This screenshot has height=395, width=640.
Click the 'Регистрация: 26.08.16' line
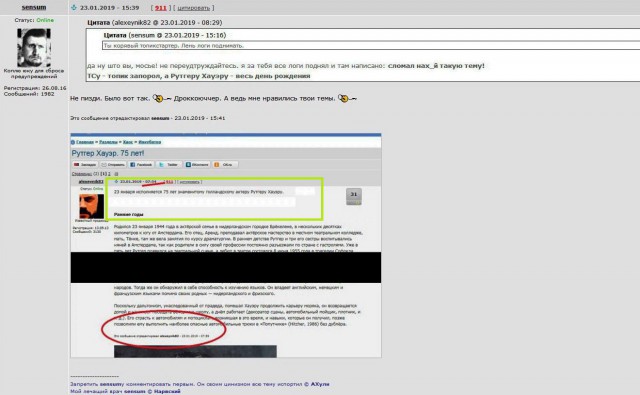[x=35, y=88]
